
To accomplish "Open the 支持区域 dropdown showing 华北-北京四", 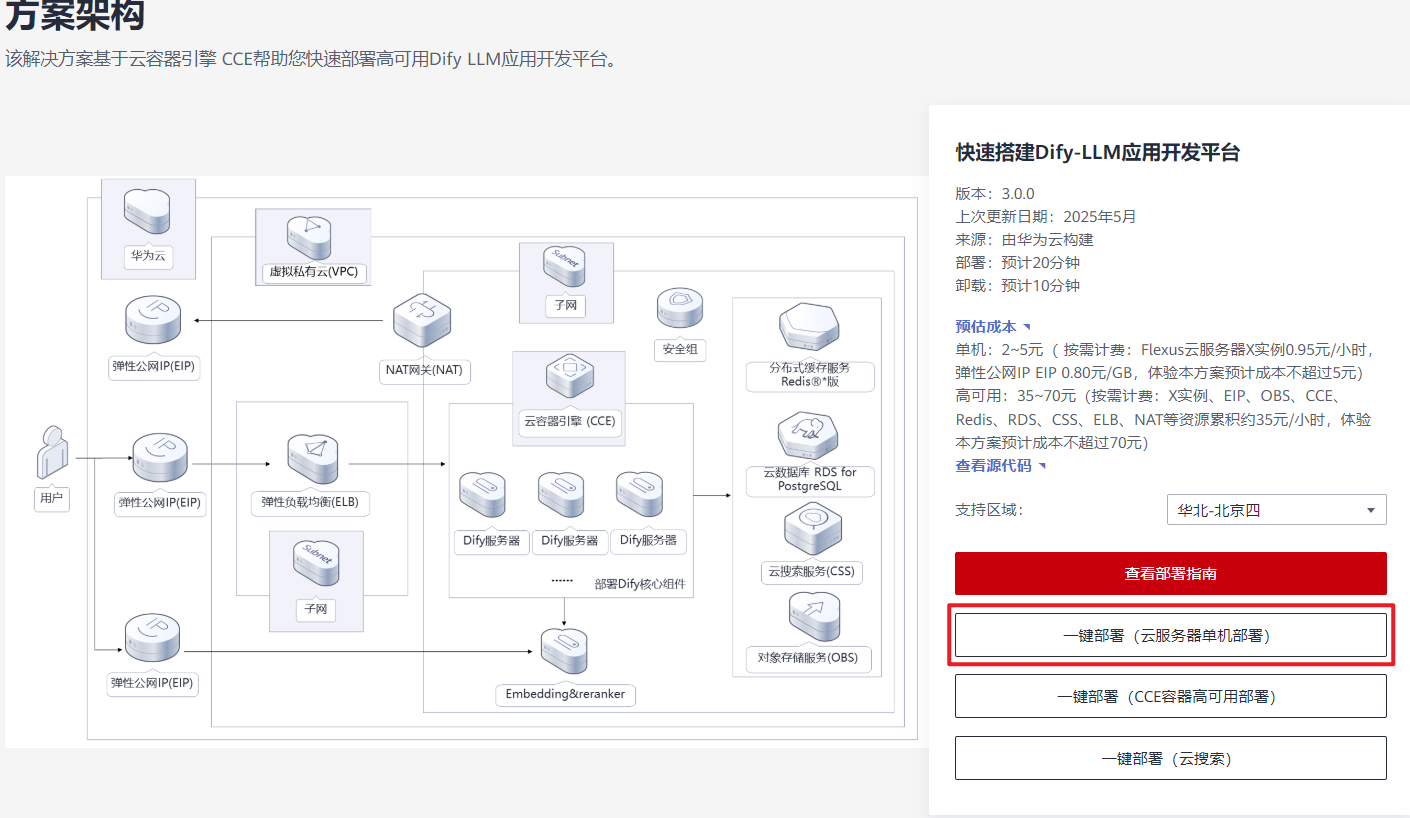I will 1276,510.
